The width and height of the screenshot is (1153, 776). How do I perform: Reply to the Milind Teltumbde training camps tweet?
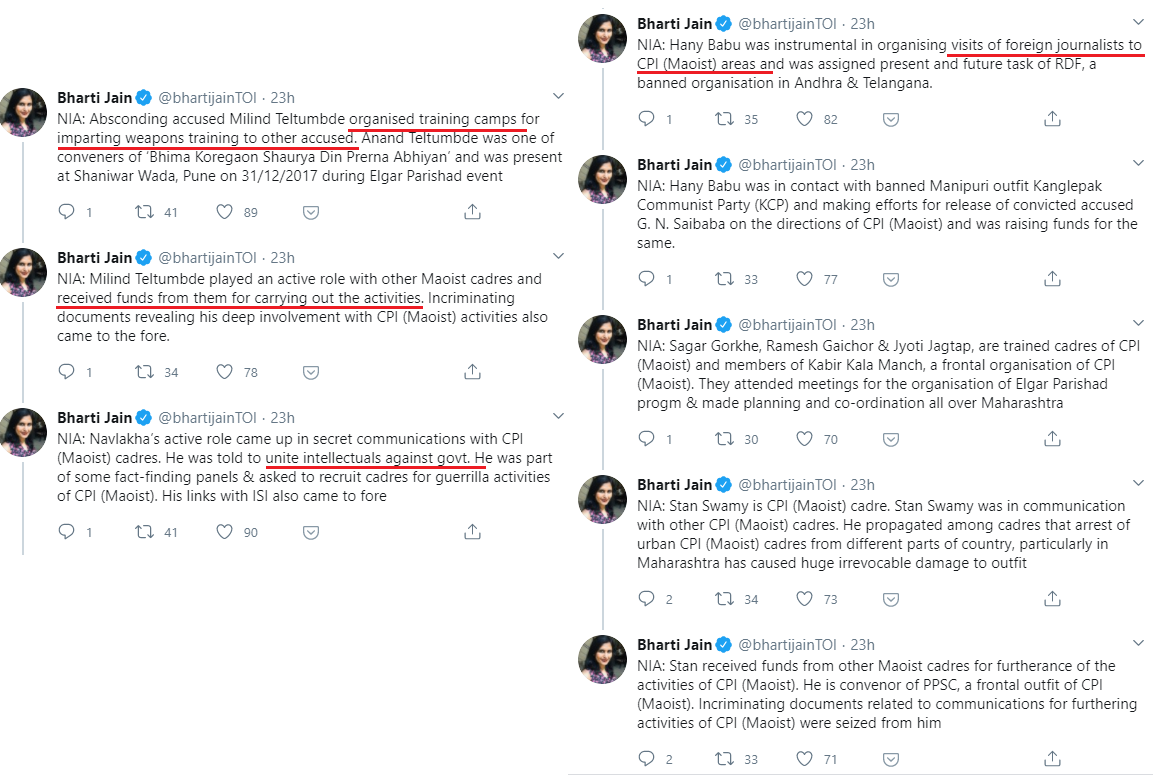(x=67, y=212)
